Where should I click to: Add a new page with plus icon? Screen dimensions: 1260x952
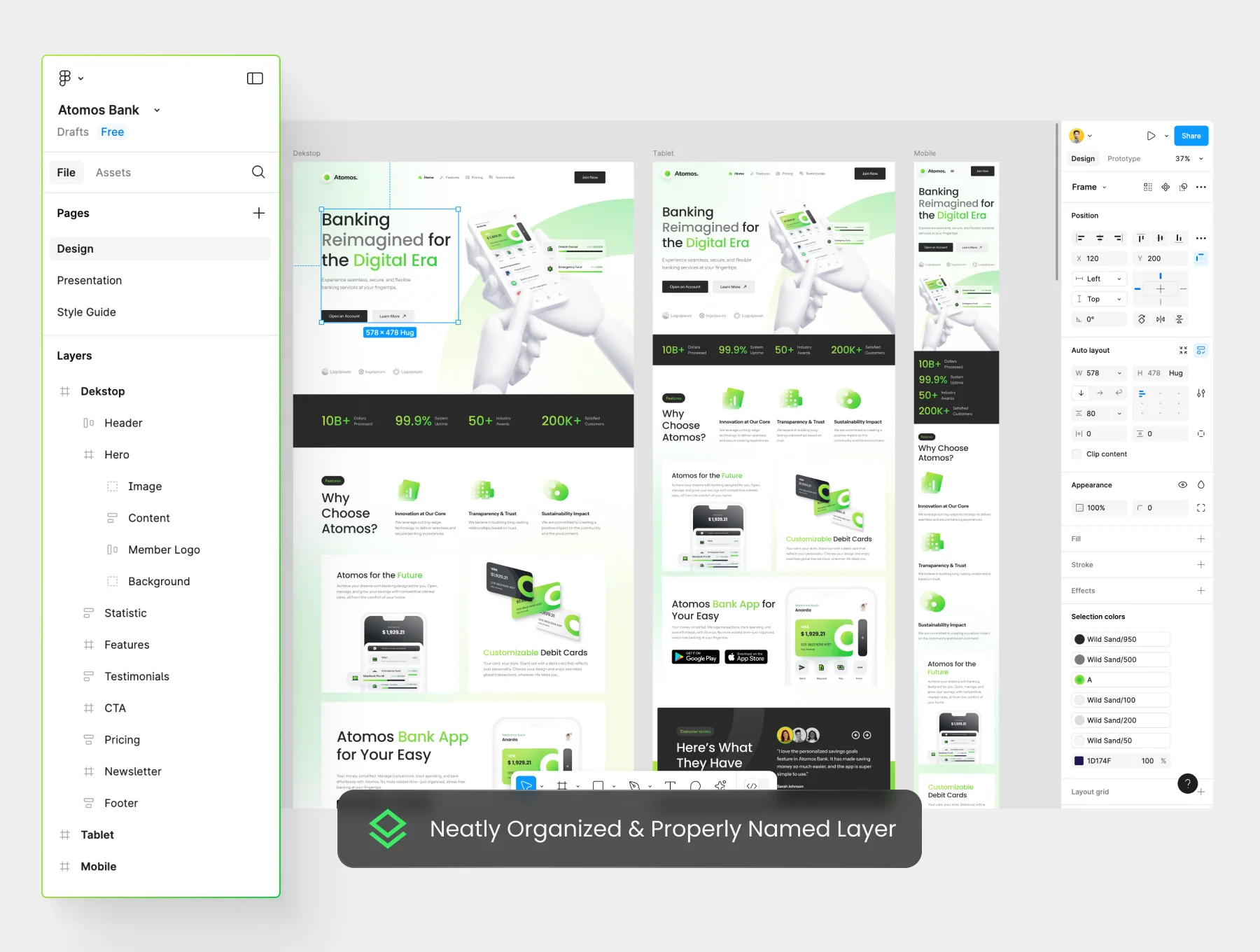coord(259,213)
